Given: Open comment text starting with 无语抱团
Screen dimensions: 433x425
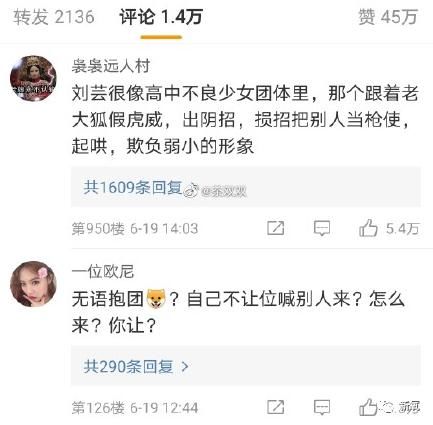Looking at the screenshot, I should coord(238,312).
